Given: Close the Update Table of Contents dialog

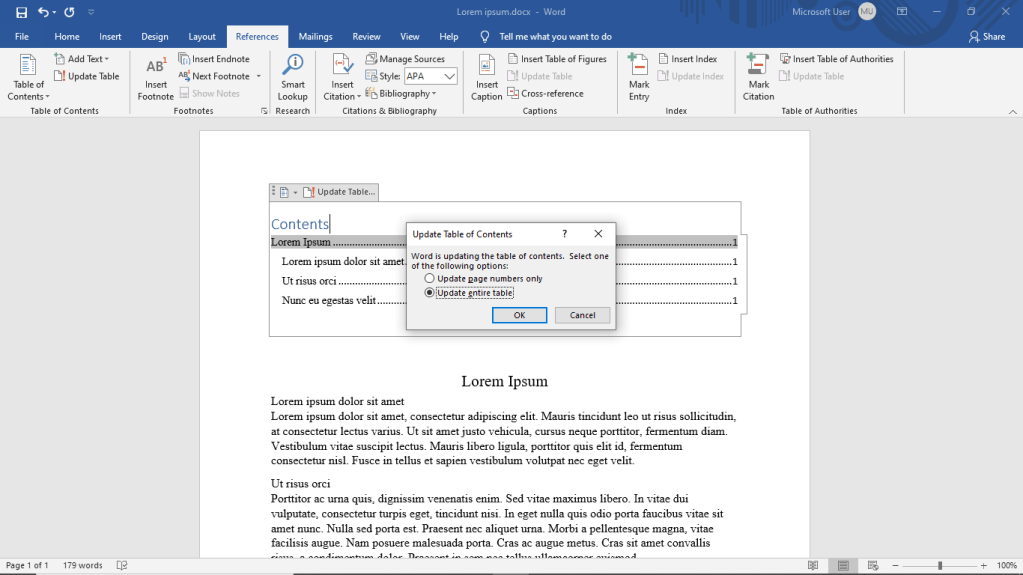Looking at the screenshot, I should 598,234.
